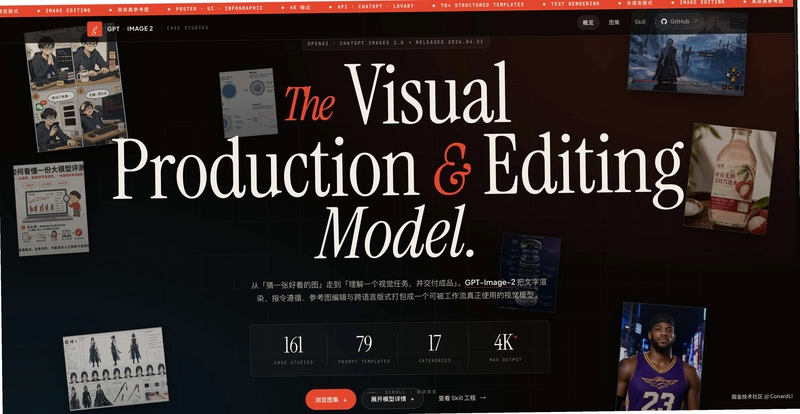Screen dimensions: 800x414
Task: Click the GitHub octocat icon
Action: (x=664, y=21)
